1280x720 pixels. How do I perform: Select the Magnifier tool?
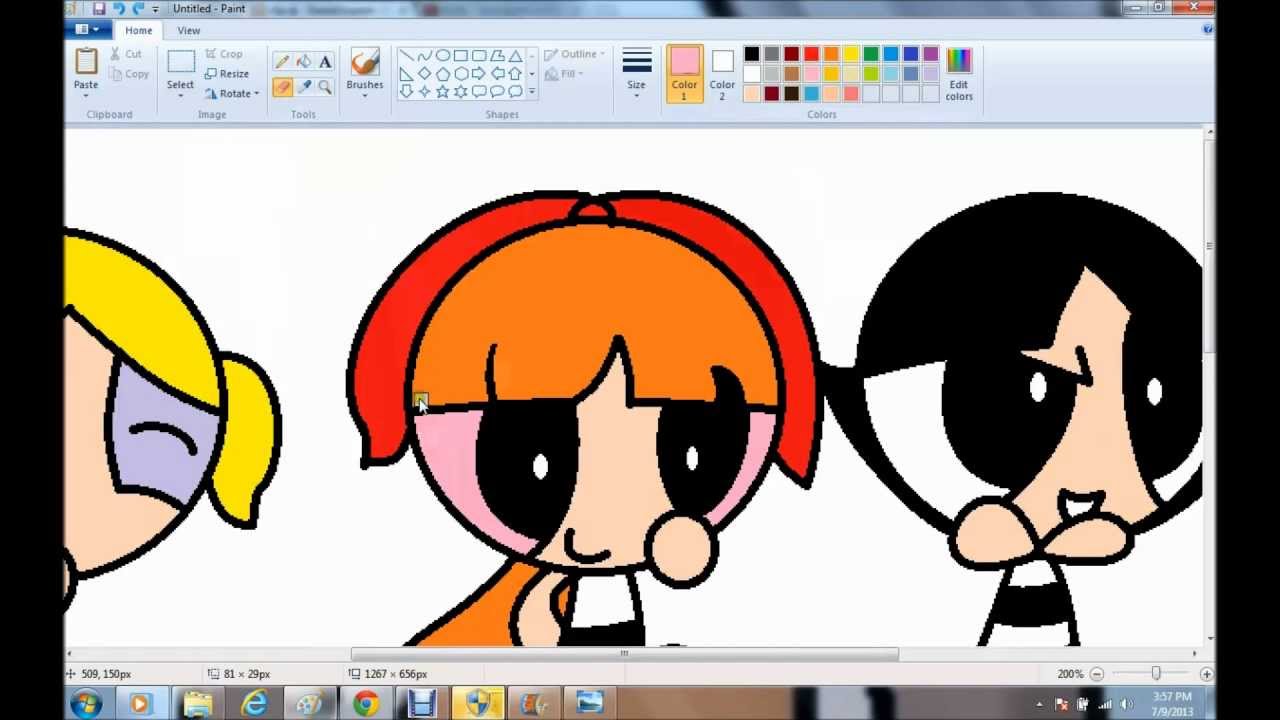pyautogui.click(x=325, y=88)
